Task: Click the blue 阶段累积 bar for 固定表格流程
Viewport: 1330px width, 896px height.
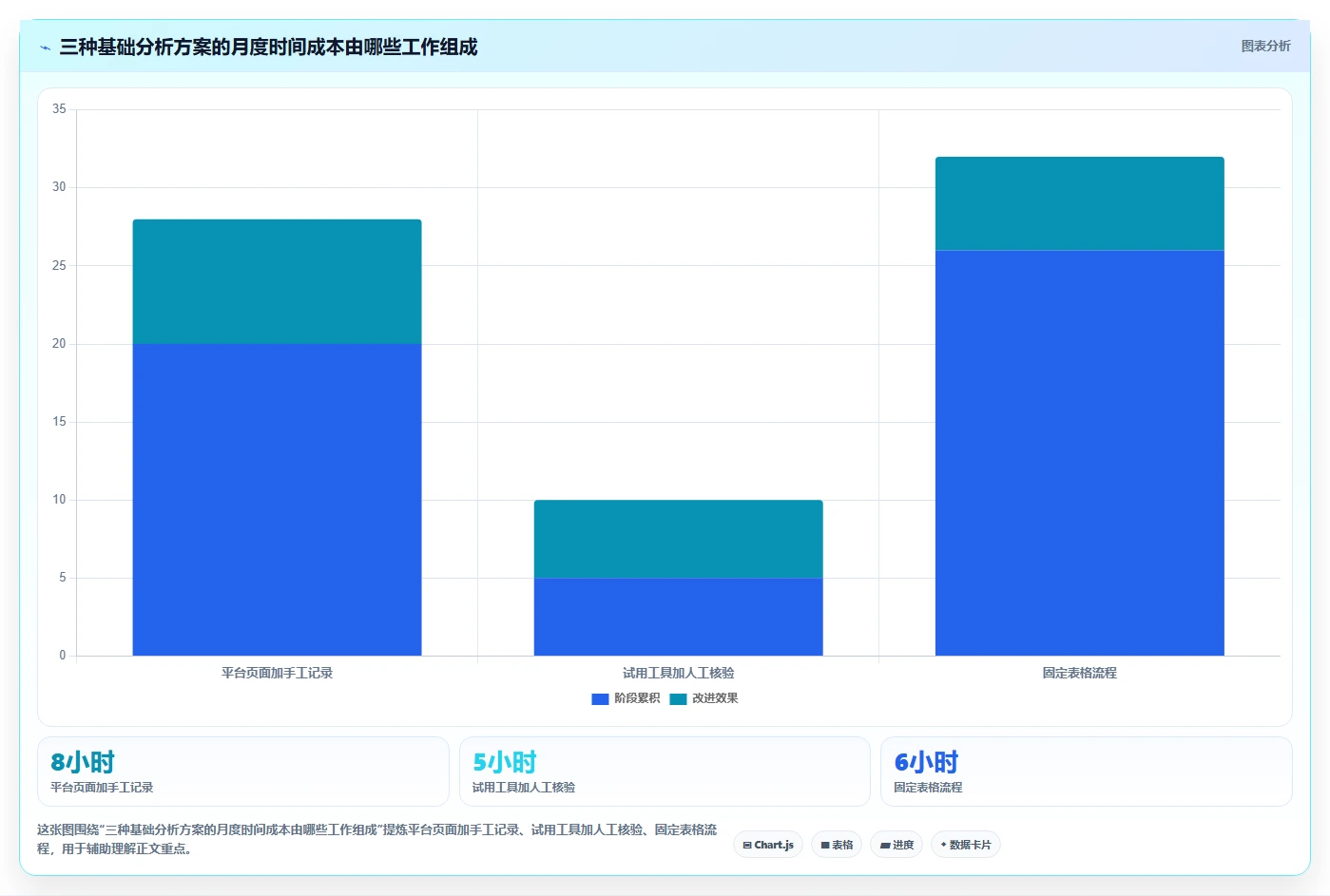Action: coord(1079,453)
